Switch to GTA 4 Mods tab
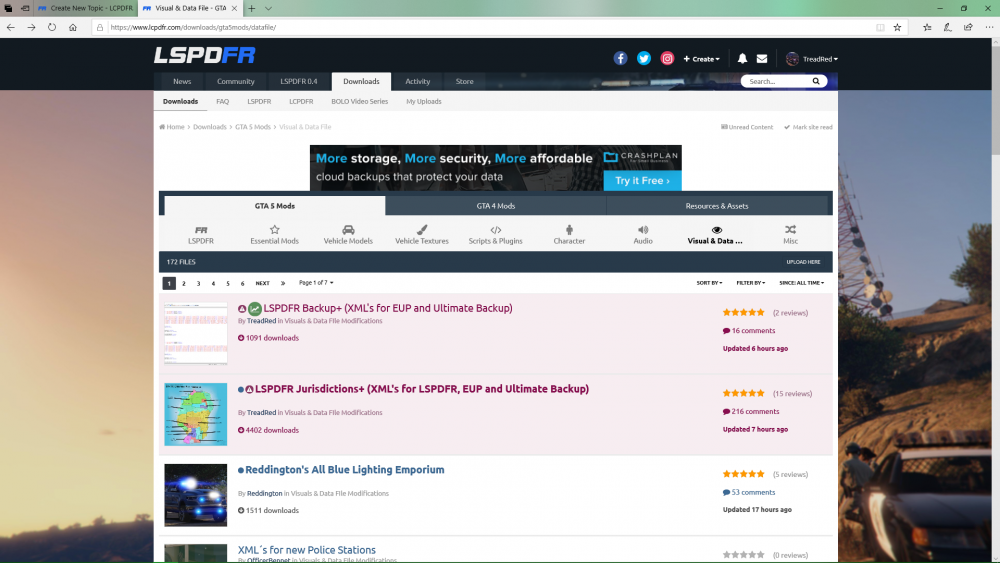The height and width of the screenshot is (563, 1000). [x=496, y=206]
